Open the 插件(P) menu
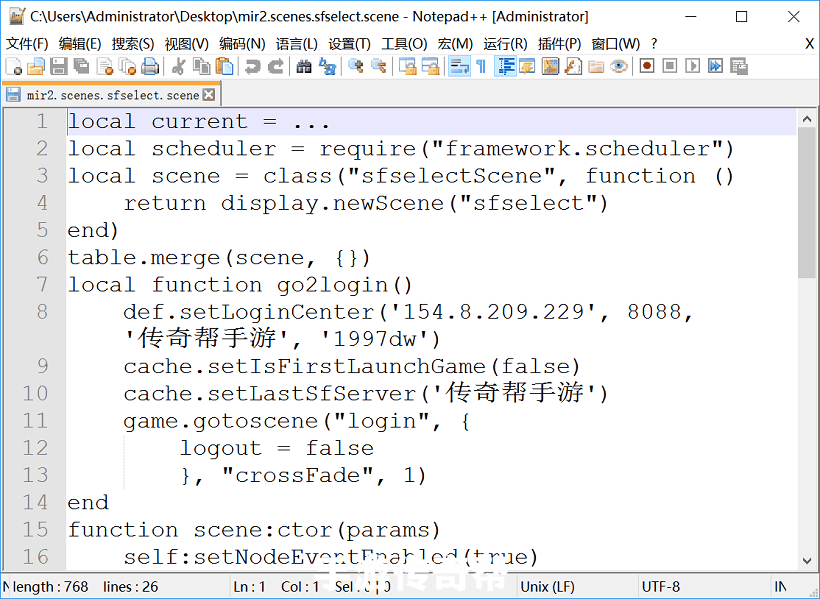 pyautogui.click(x=559, y=44)
